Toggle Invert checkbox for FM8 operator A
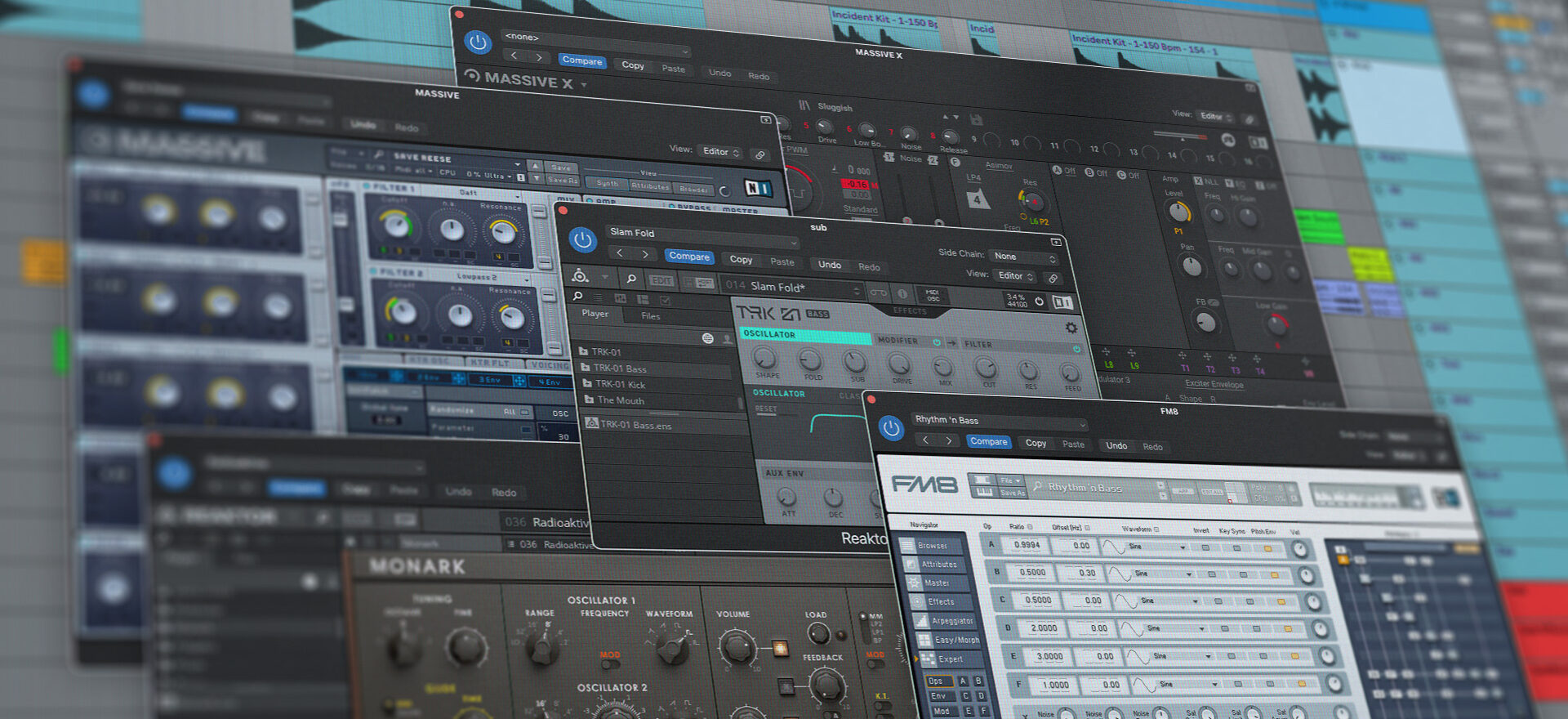The height and width of the screenshot is (719, 1568). point(1205,547)
